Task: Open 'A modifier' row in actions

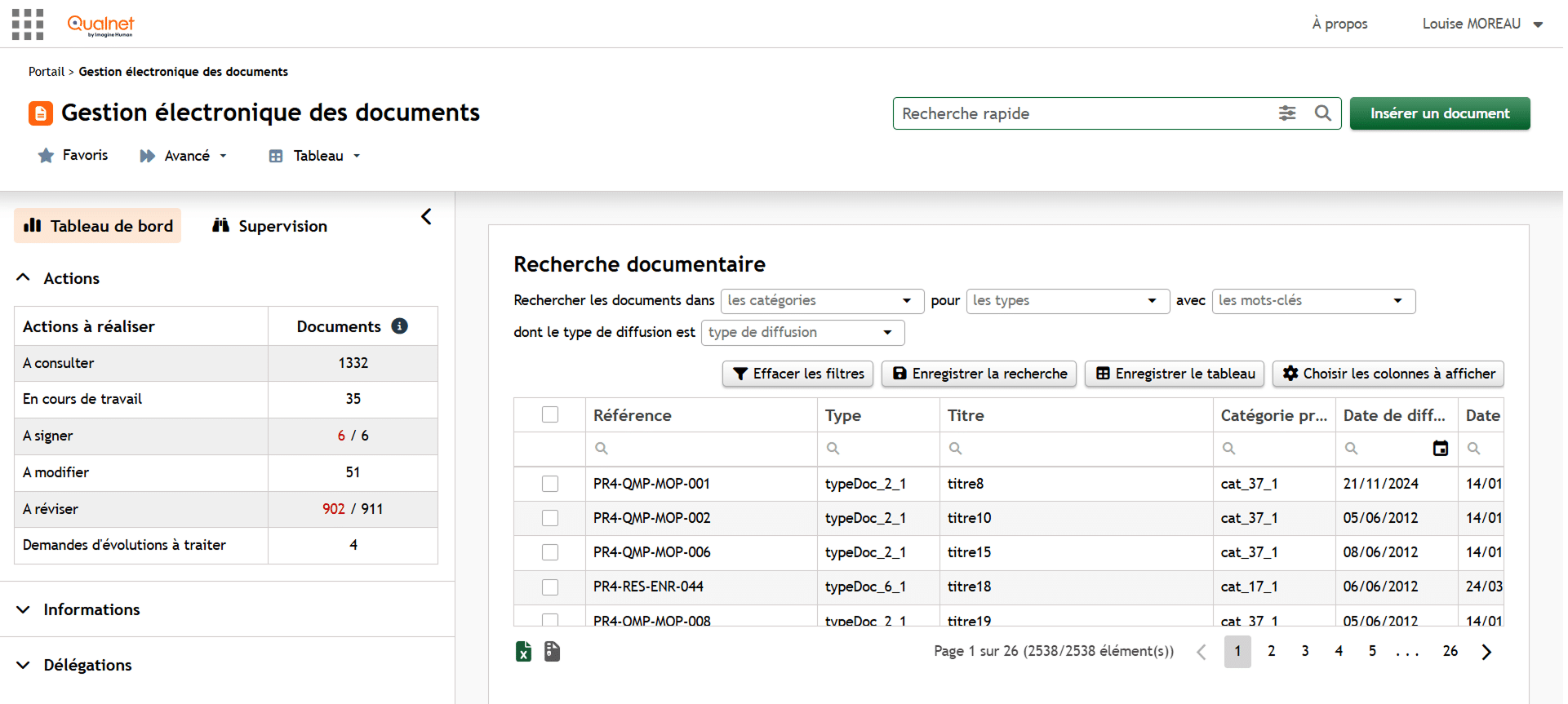Action: point(226,472)
